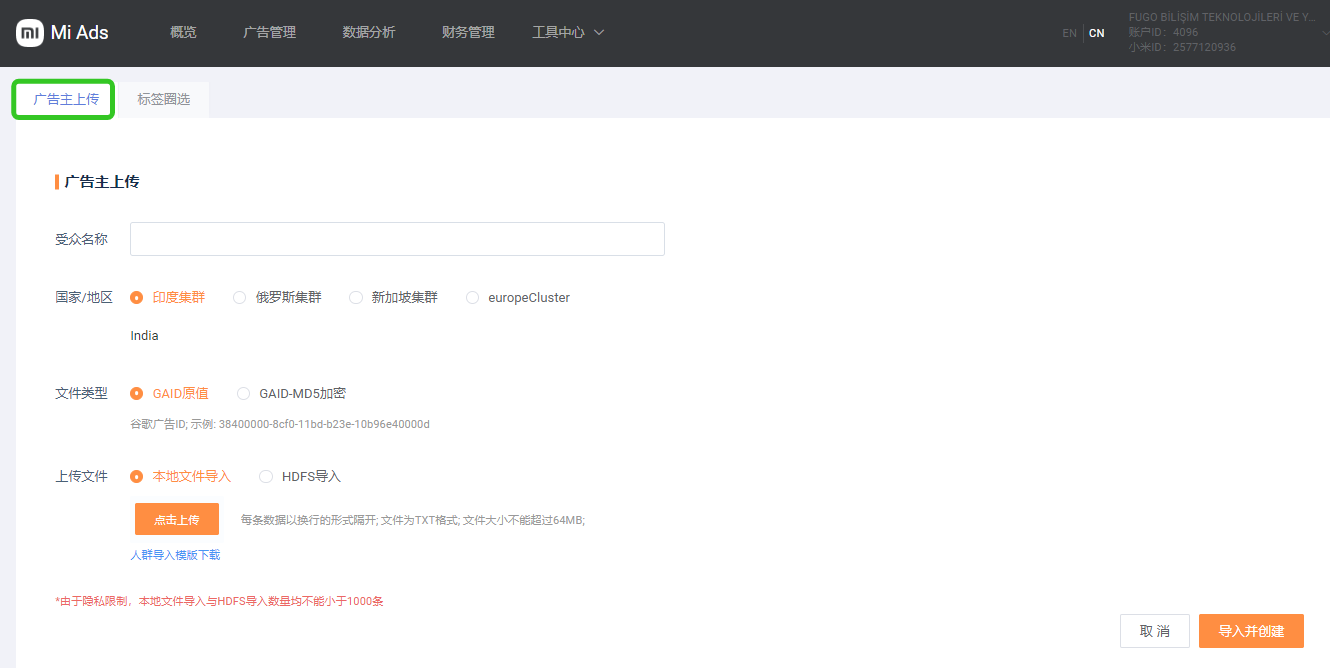Open 财务管理 in navigation bar

(x=468, y=33)
